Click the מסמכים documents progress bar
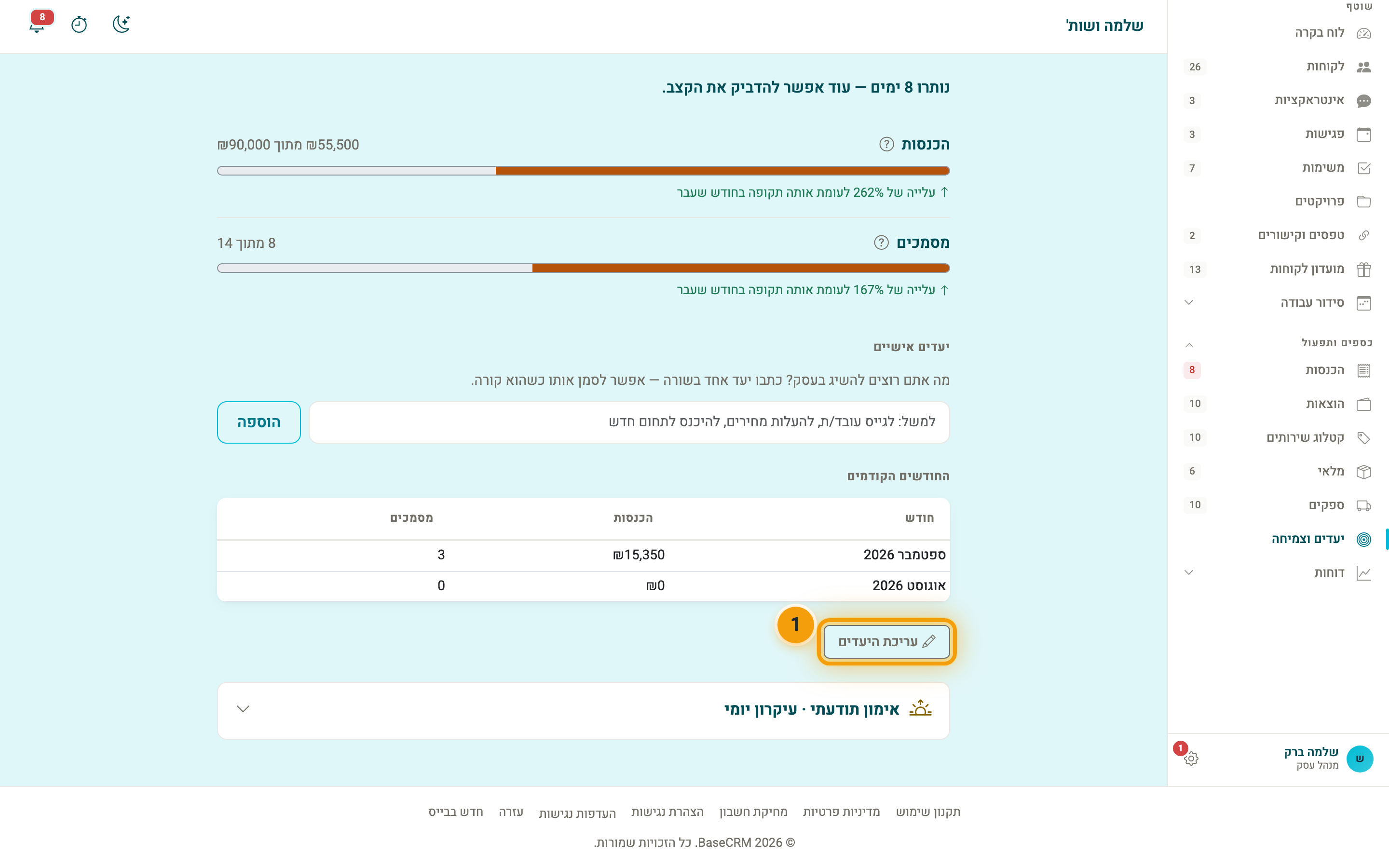Viewport: 1389px width, 868px height. click(x=583, y=268)
